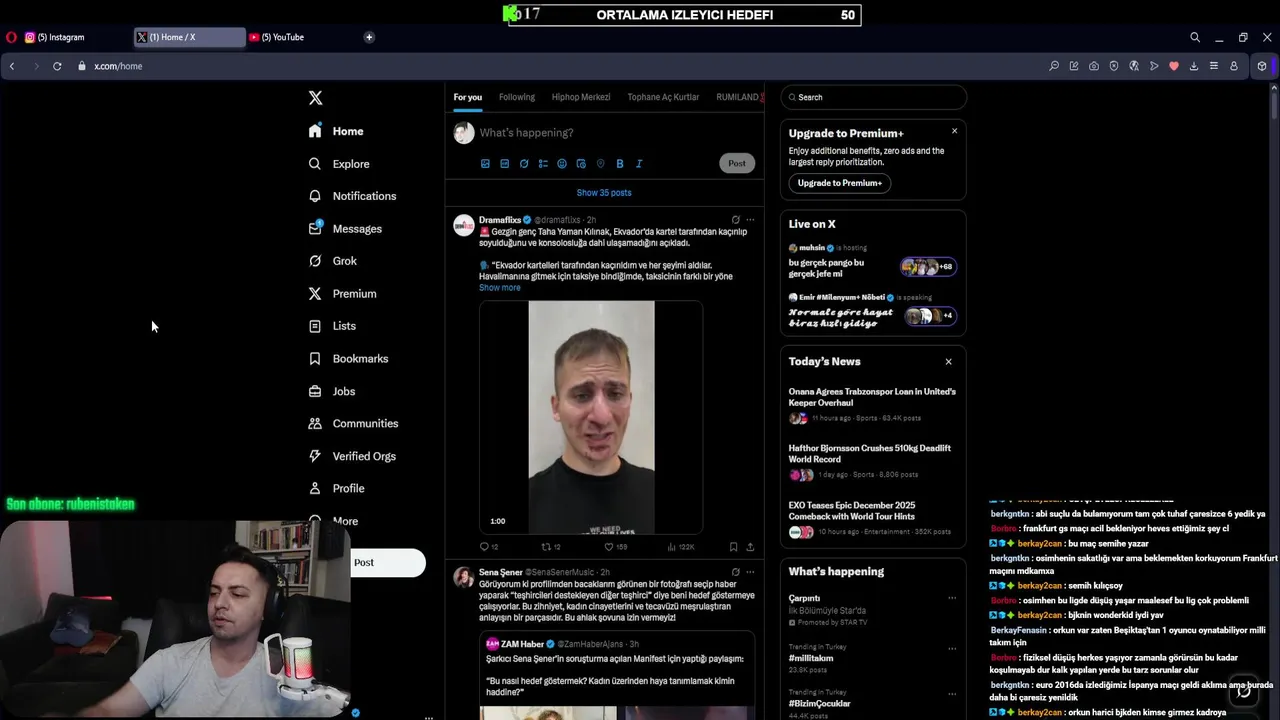Open Bookmarks from sidebar
Image resolution: width=1280 pixels, height=720 pixels.
click(348, 359)
